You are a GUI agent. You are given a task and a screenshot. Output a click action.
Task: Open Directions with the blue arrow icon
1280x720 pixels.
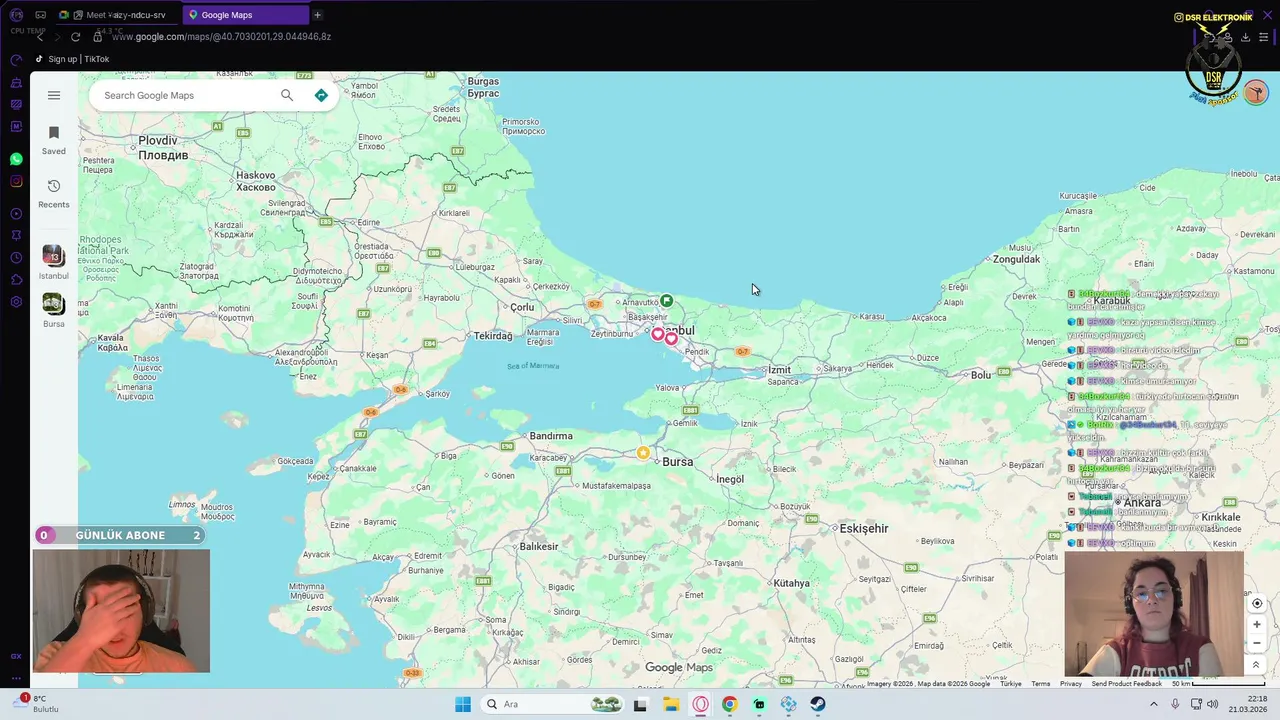pos(321,95)
